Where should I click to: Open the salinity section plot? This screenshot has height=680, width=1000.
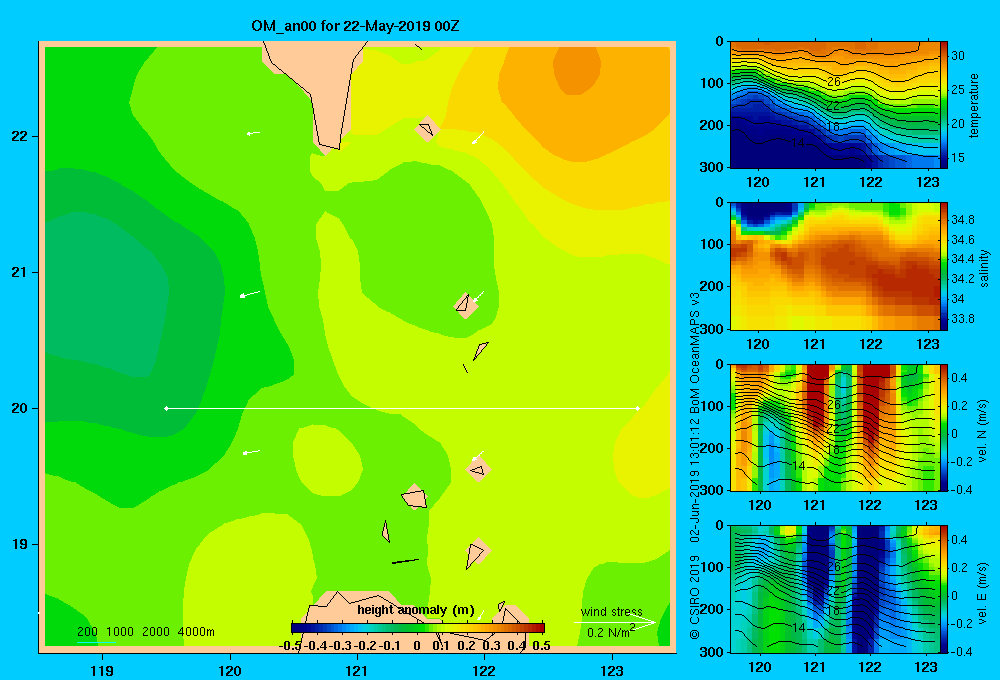[834, 266]
